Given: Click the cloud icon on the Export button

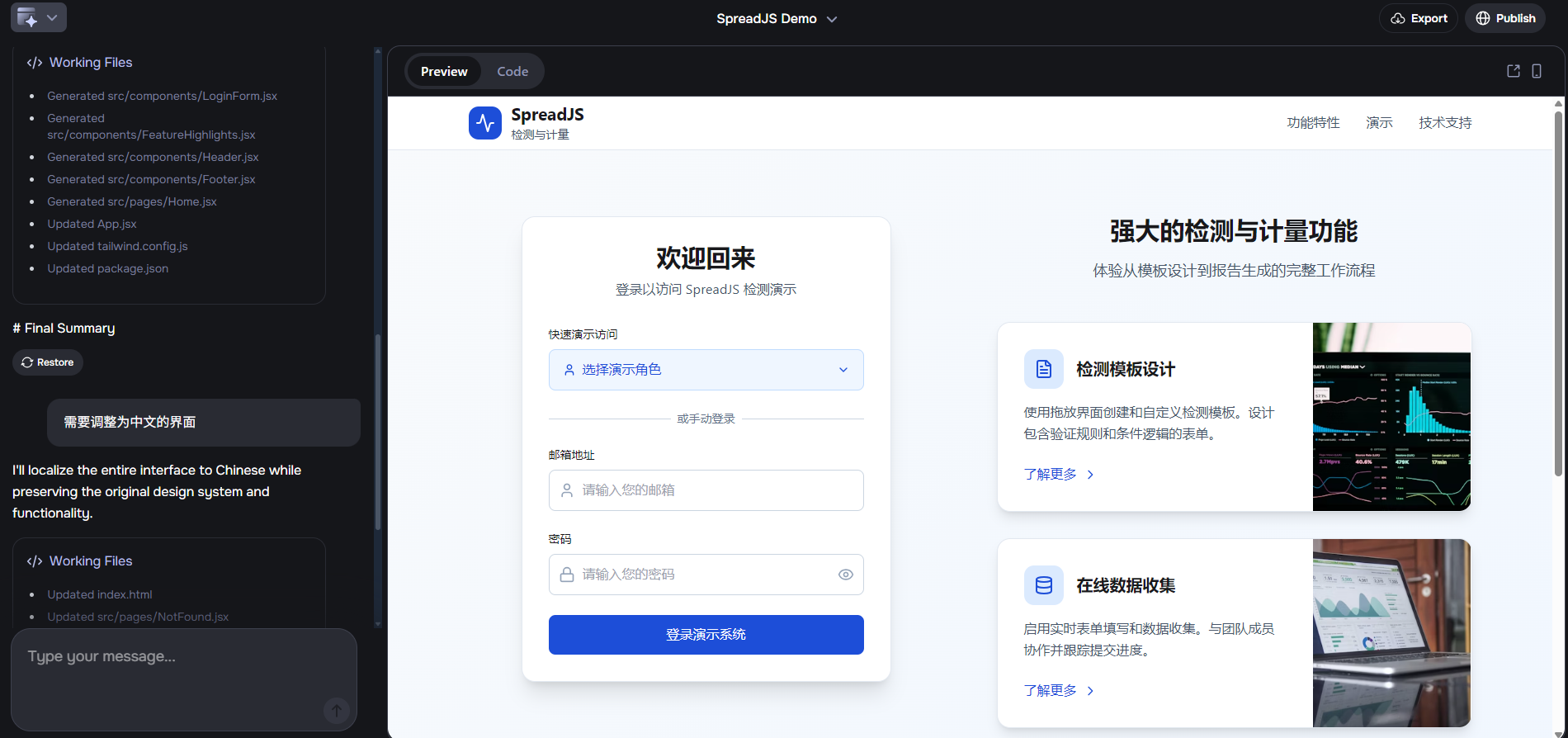Looking at the screenshot, I should click(1397, 18).
